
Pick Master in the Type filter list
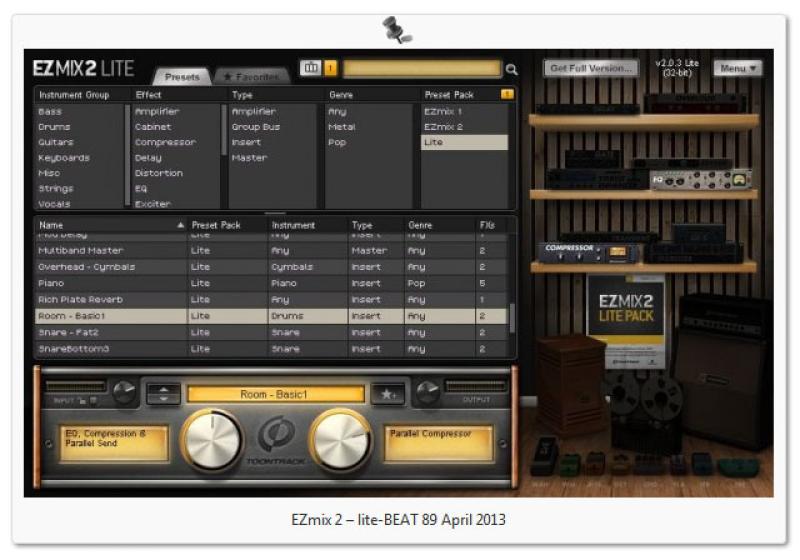tap(249, 158)
